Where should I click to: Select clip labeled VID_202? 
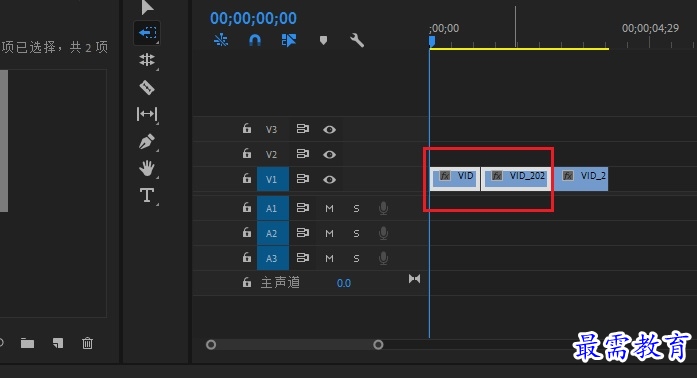(517, 179)
